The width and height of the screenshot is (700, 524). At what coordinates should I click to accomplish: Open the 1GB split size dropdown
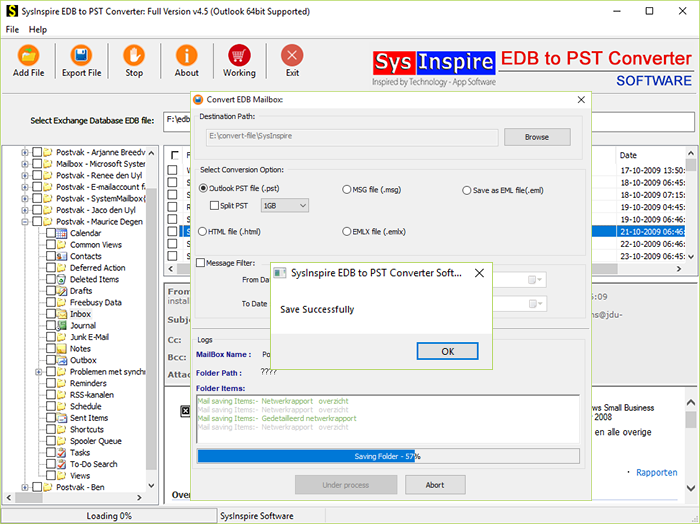pos(284,205)
